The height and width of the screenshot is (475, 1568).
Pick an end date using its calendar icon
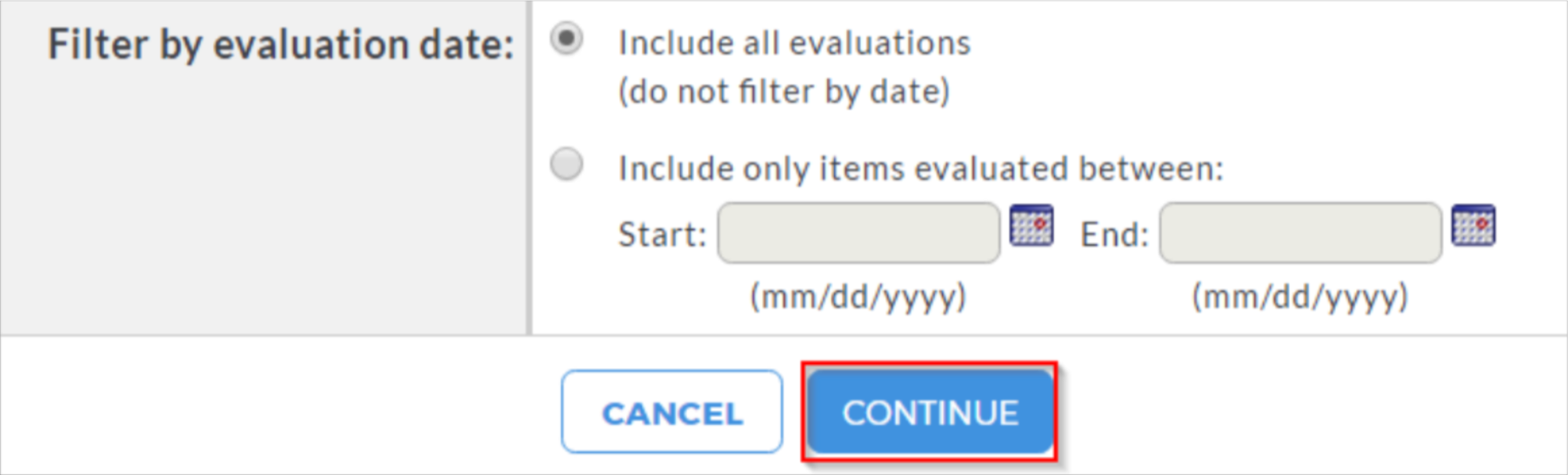[x=1473, y=225]
